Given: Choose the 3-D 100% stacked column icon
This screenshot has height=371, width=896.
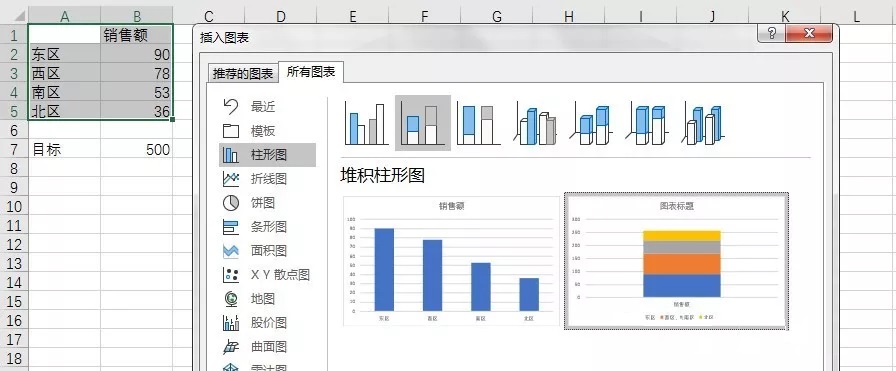Looking at the screenshot, I should click(649, 123).
